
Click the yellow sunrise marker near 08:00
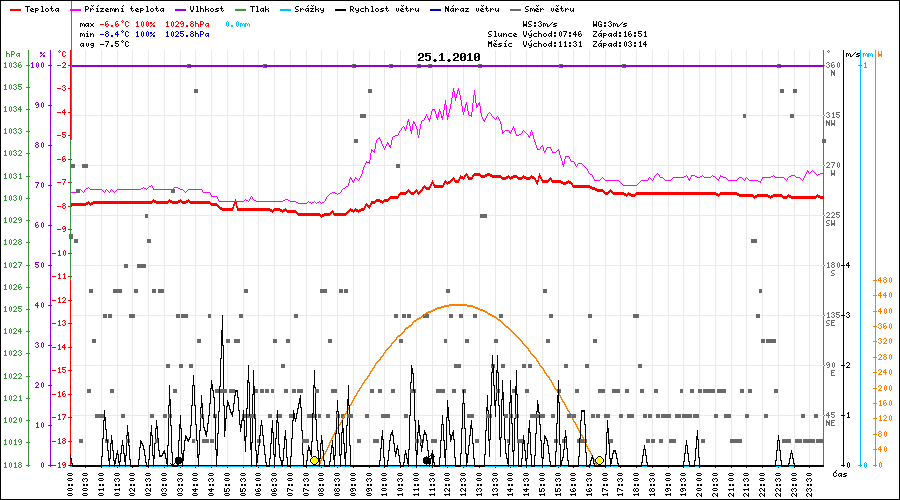coord(315,460)
